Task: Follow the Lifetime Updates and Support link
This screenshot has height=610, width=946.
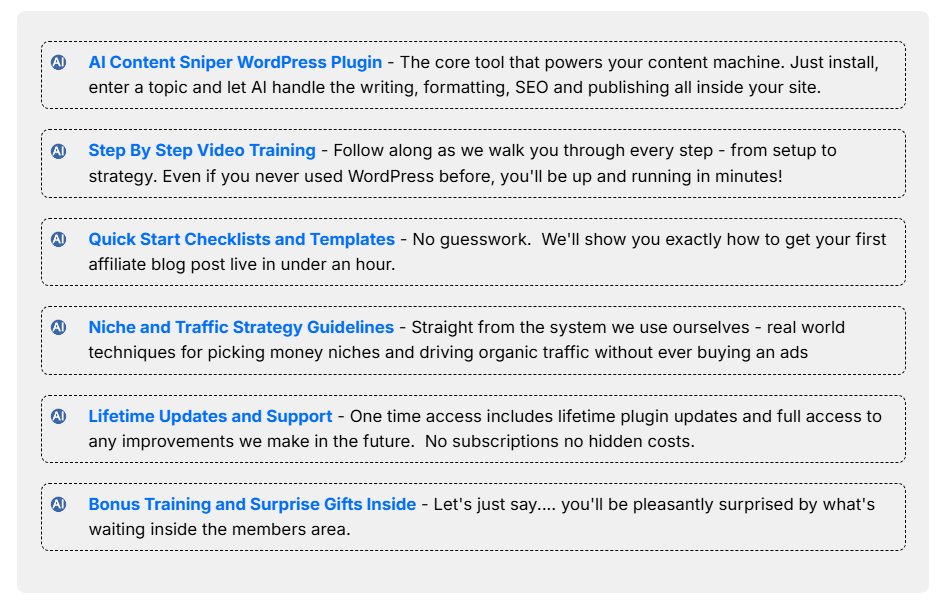Action: click(x=210, y=416)
